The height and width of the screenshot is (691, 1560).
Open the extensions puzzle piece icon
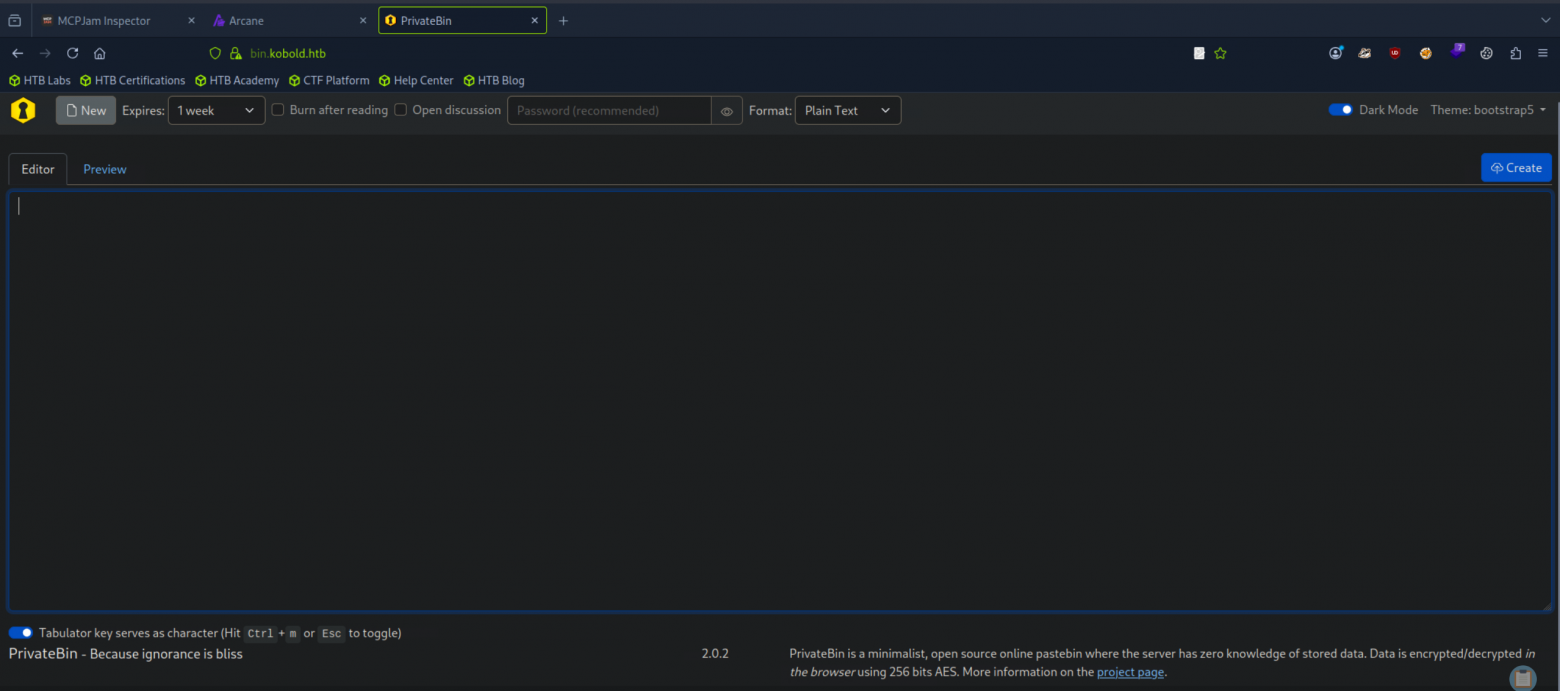tap(1516, 53)
